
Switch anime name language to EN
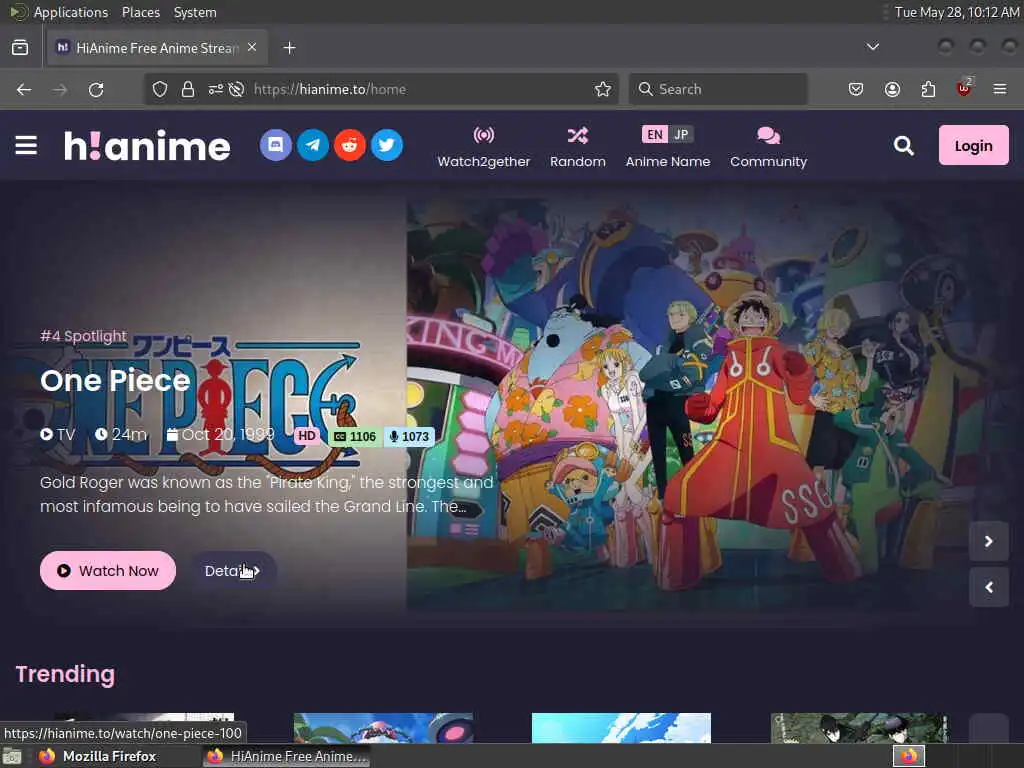(x=654, y=135)
